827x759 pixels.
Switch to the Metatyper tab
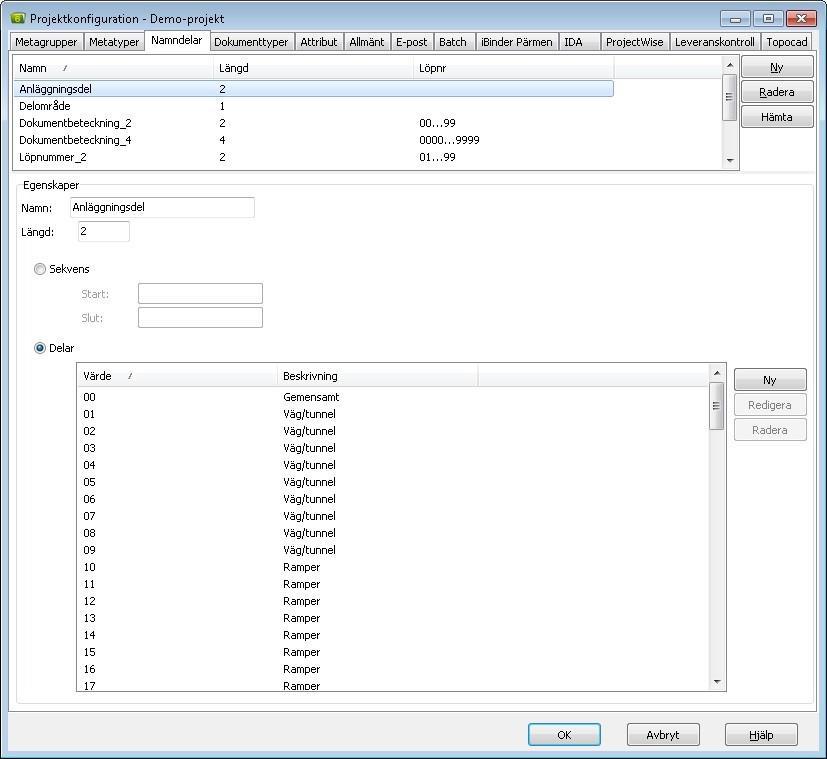[x=114, y=42]
